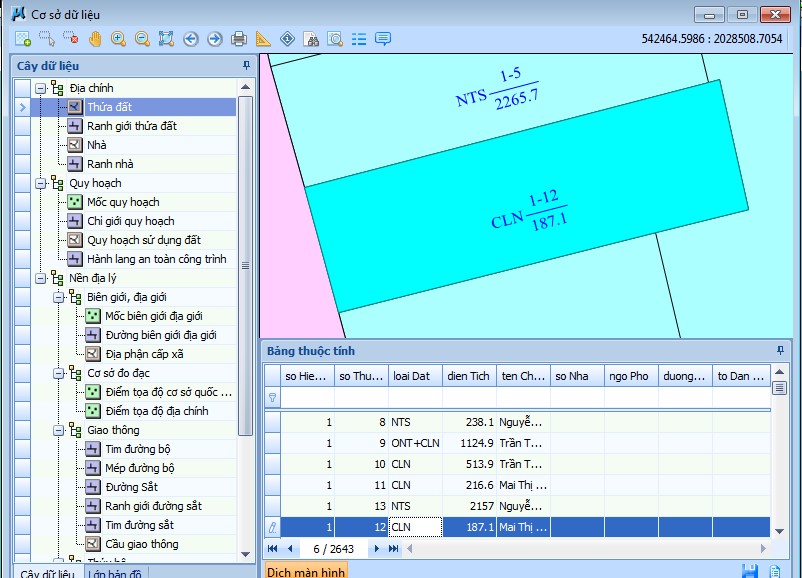The width and height of the screenshot is (802, 578).
Task: Pin the Bảng thuộc tính panel
Action: [780, 351]
